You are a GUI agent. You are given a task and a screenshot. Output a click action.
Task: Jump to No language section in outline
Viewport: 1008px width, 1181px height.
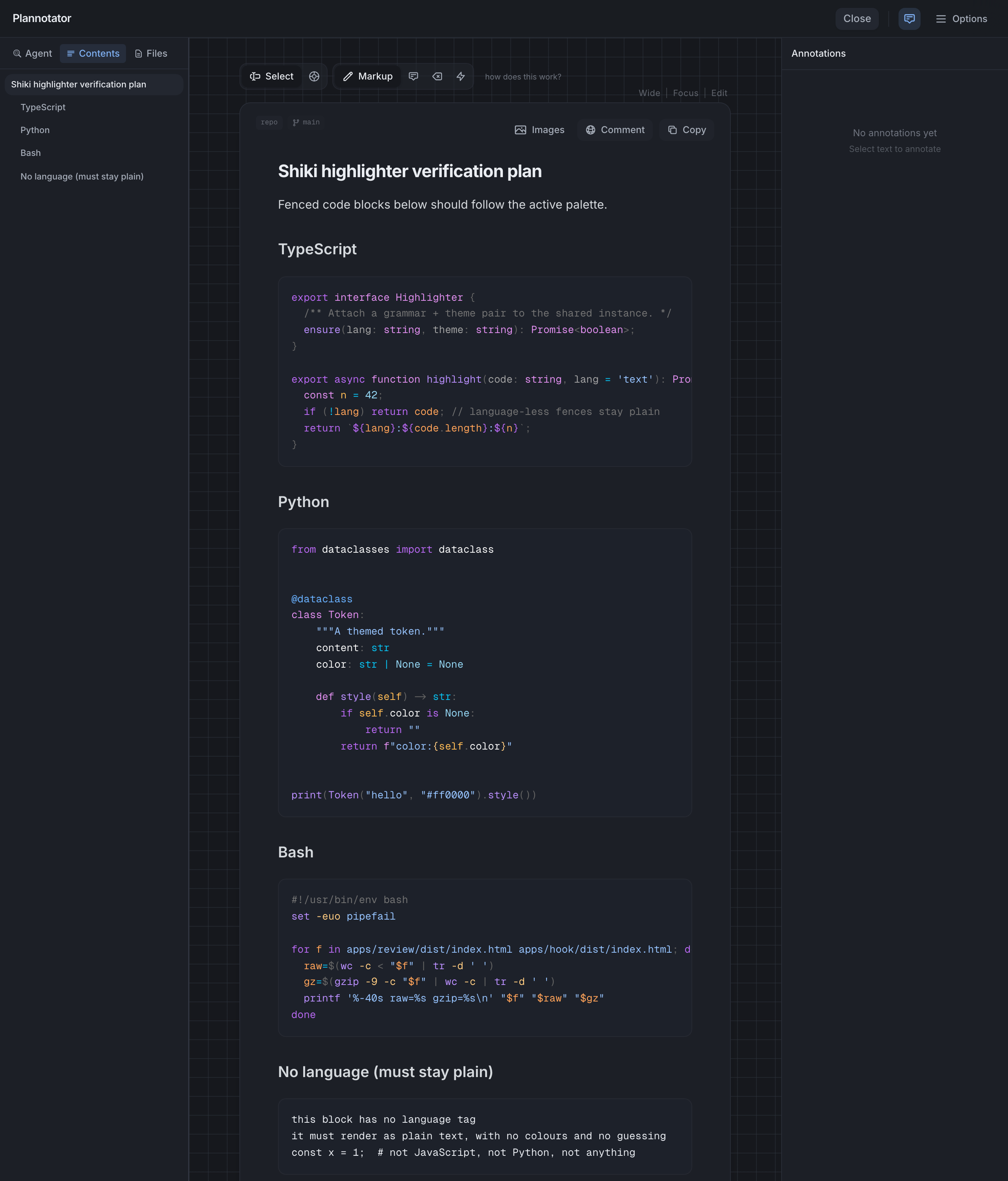pos(82,176)
